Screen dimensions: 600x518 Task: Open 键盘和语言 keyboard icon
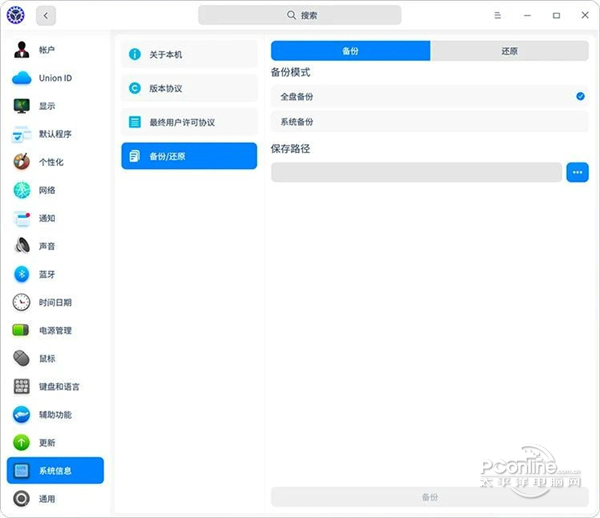click(x=21, y=386)
